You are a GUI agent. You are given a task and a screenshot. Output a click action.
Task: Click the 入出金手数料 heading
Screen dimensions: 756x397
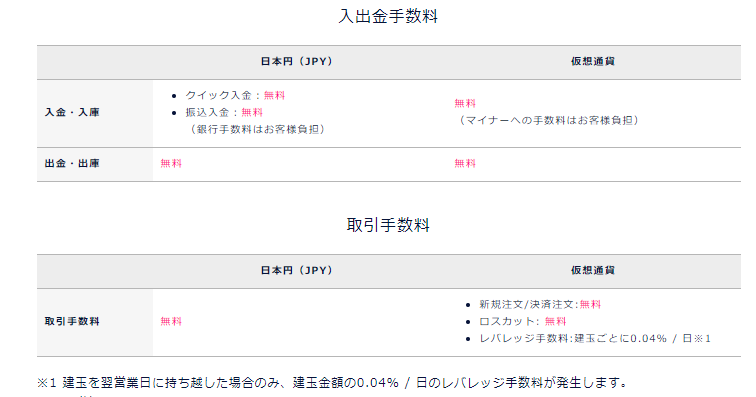(x=388, y=16)
